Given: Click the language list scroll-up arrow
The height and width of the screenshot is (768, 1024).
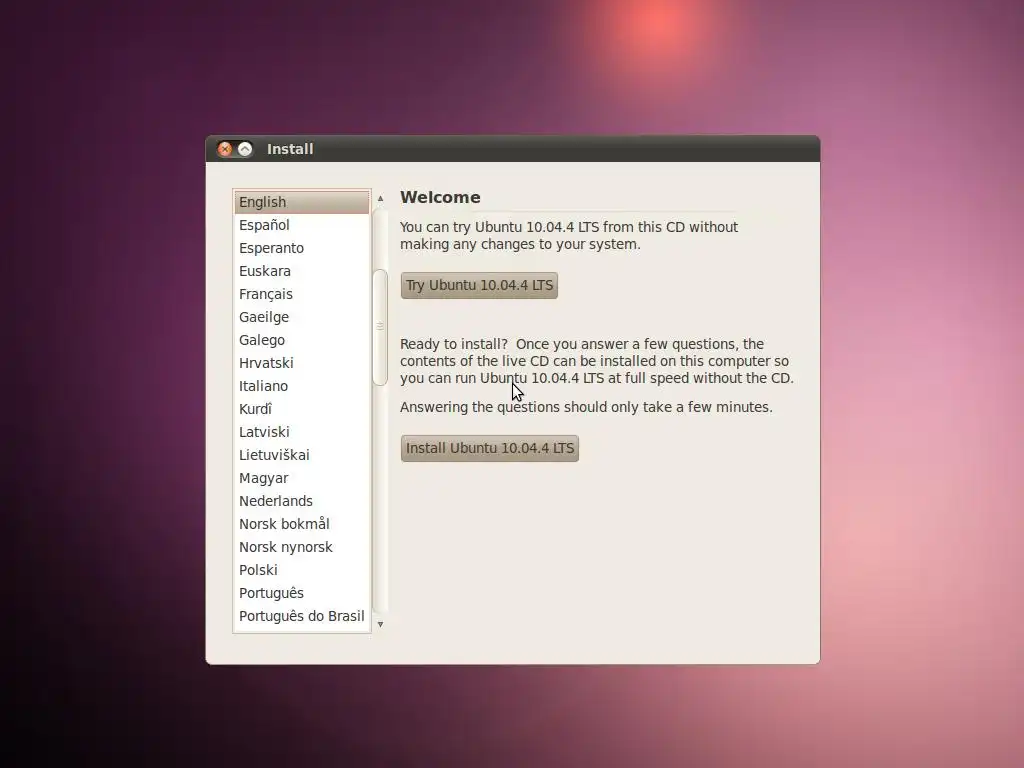Looking at the screenshot, I should 380,198.
